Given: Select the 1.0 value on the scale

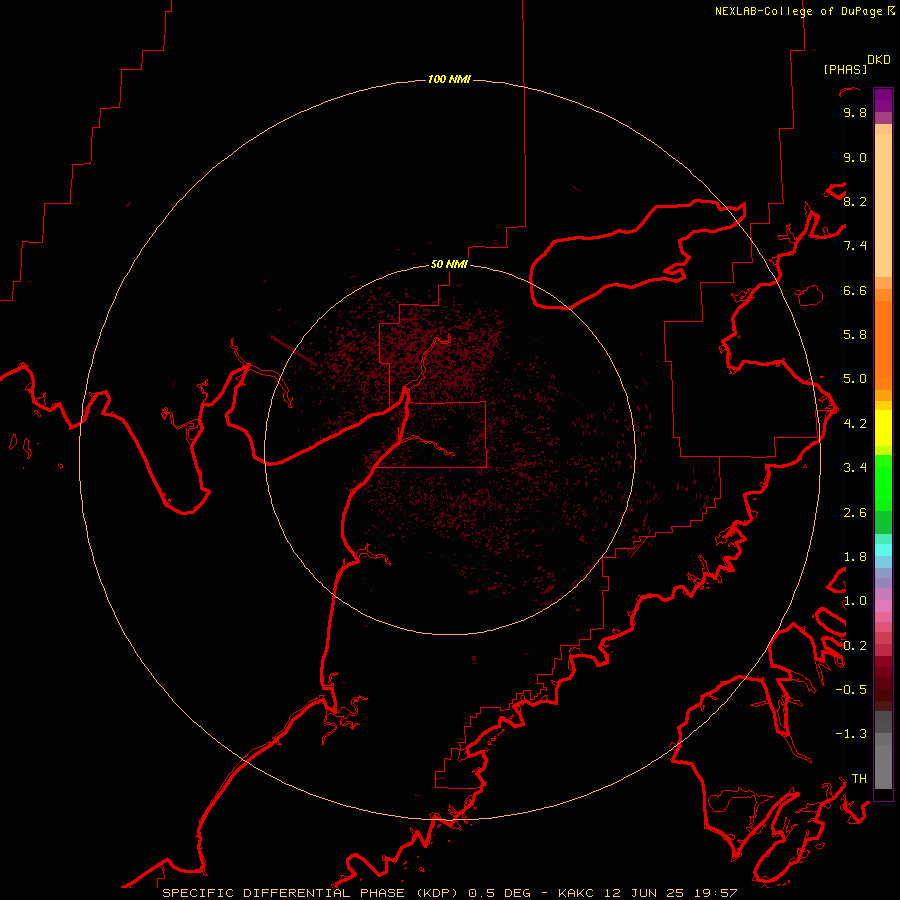Looking at the screenshot, I should pos(855,601).
